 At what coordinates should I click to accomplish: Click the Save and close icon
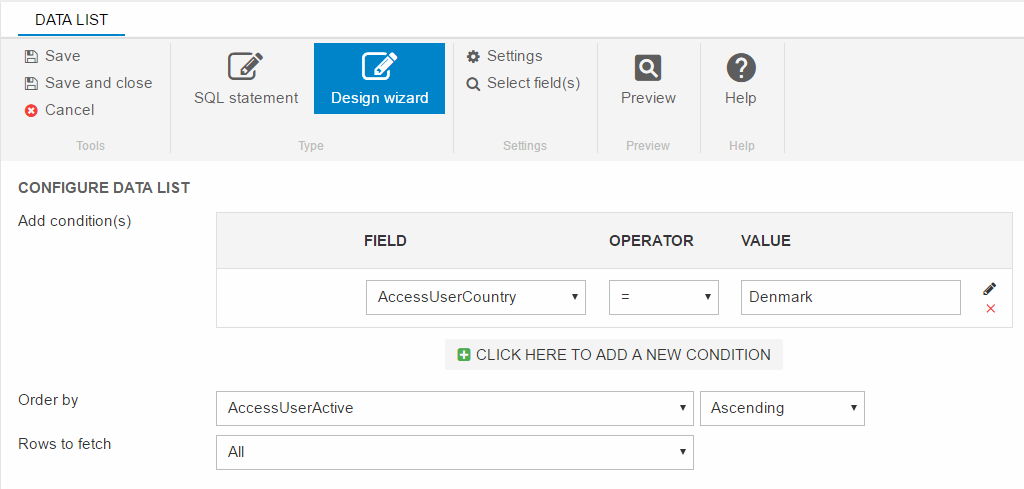(31, 84)
